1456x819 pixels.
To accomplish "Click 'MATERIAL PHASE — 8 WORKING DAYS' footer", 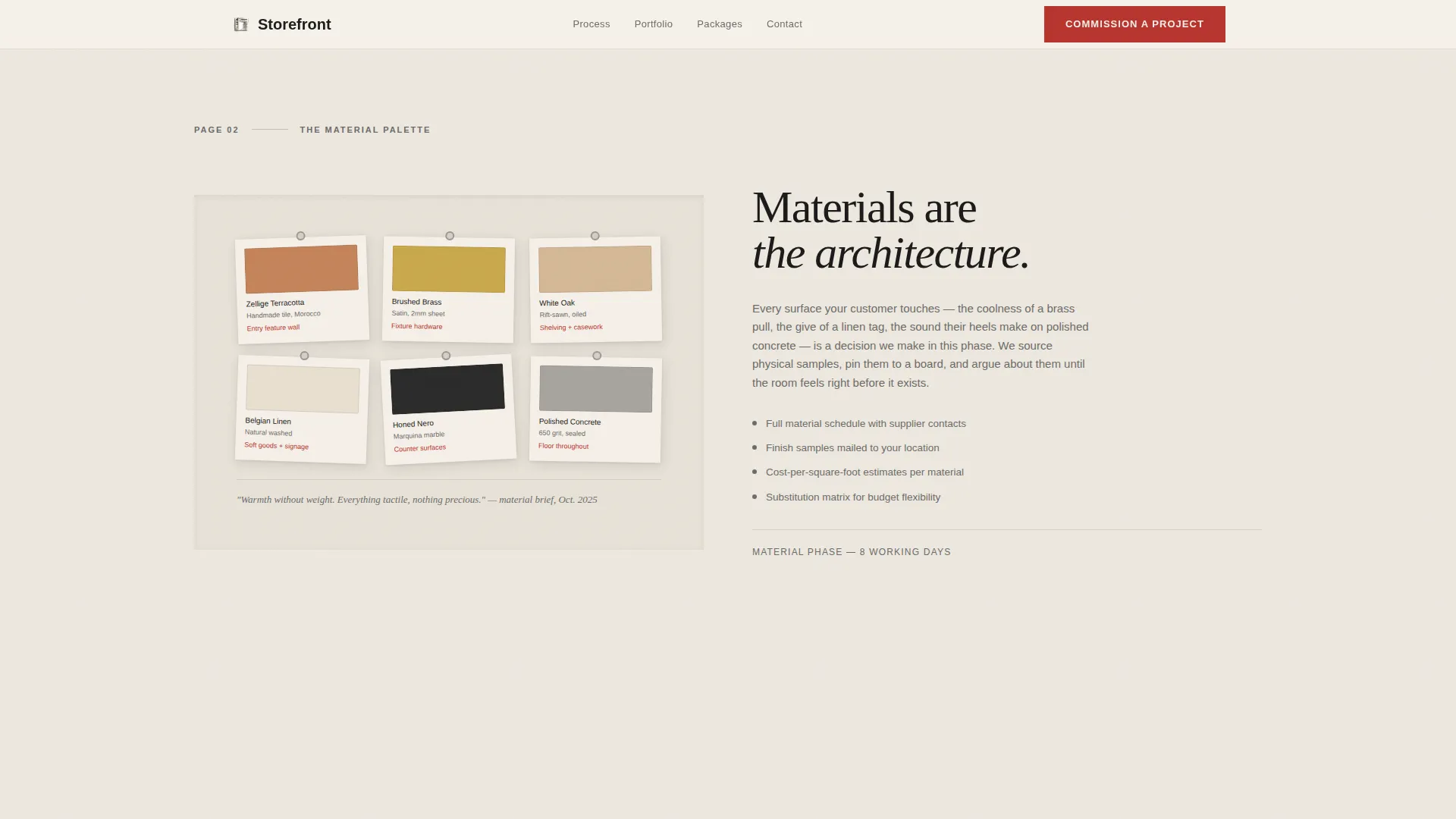I will pyautogui.click(x=851, y=552).
